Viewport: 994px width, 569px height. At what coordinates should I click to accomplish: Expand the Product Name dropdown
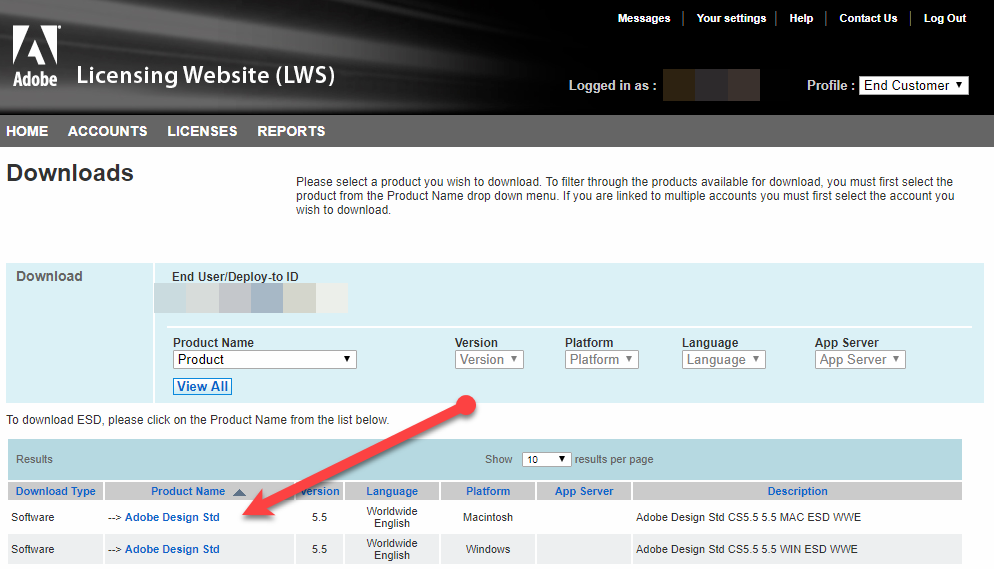click(264, 359)
